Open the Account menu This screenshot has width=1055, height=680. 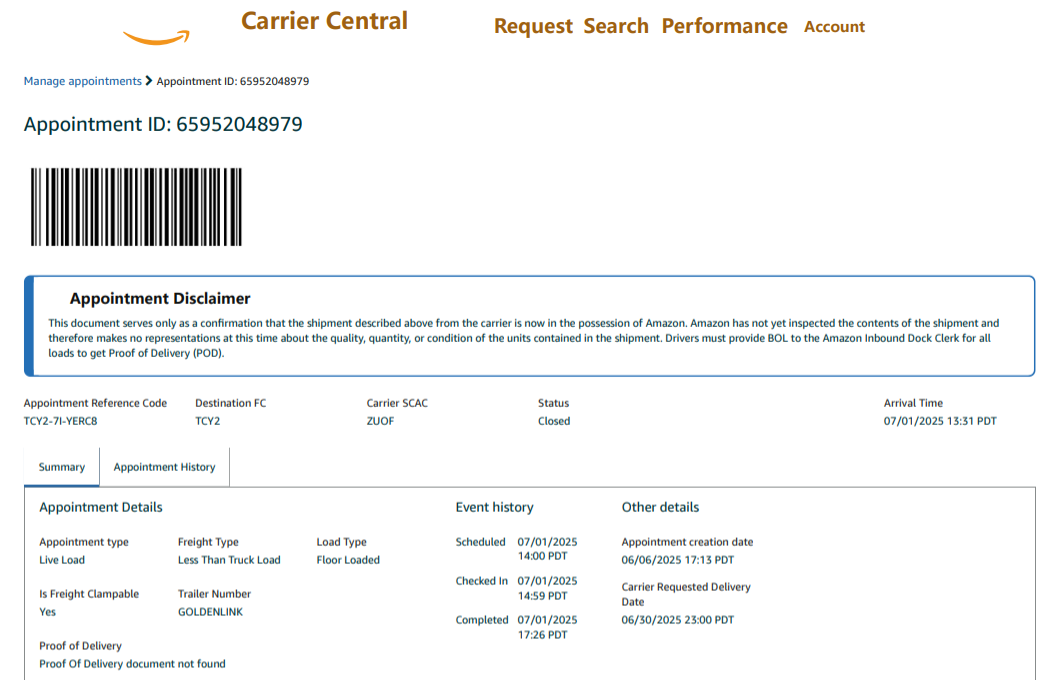coord(834,26)
